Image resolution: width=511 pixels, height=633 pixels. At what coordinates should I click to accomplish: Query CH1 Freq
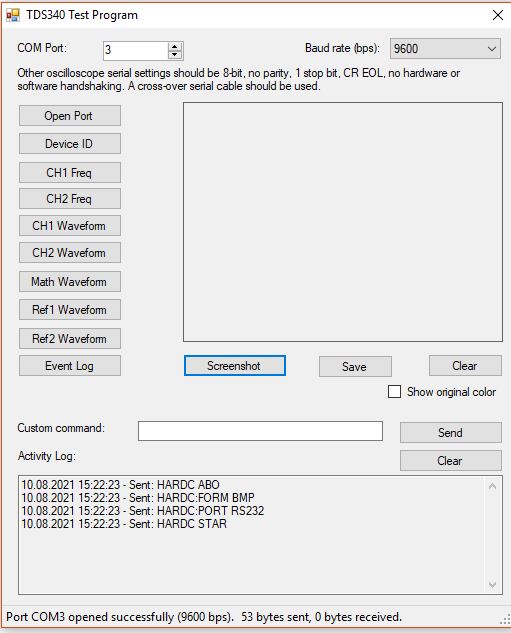coord(69,173)
